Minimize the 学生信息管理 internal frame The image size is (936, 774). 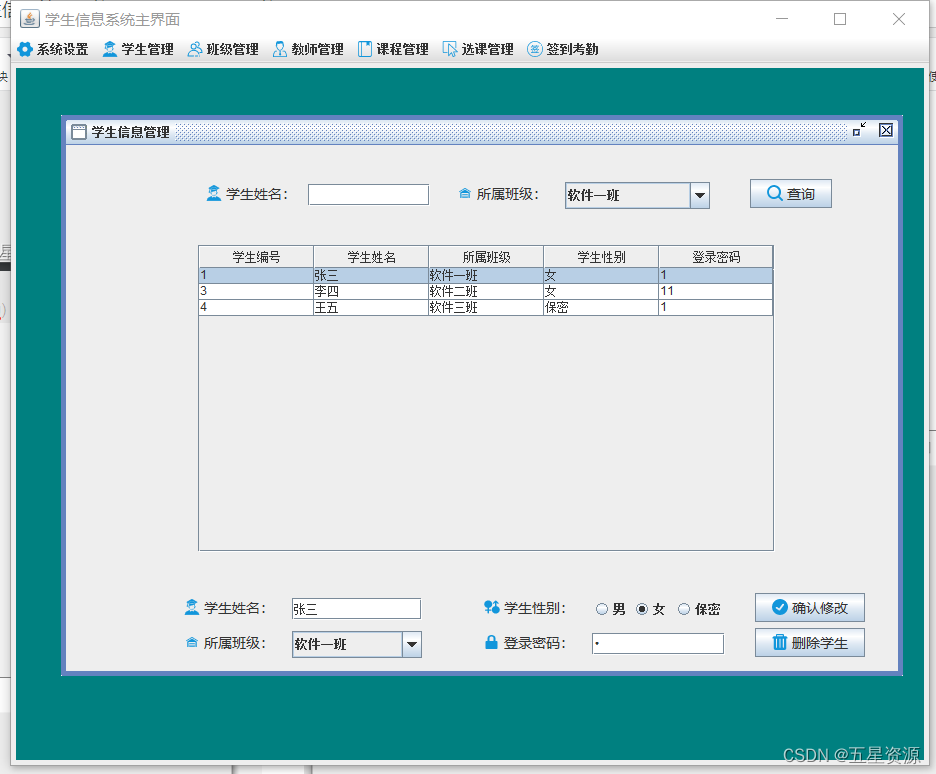coord(860,129)
